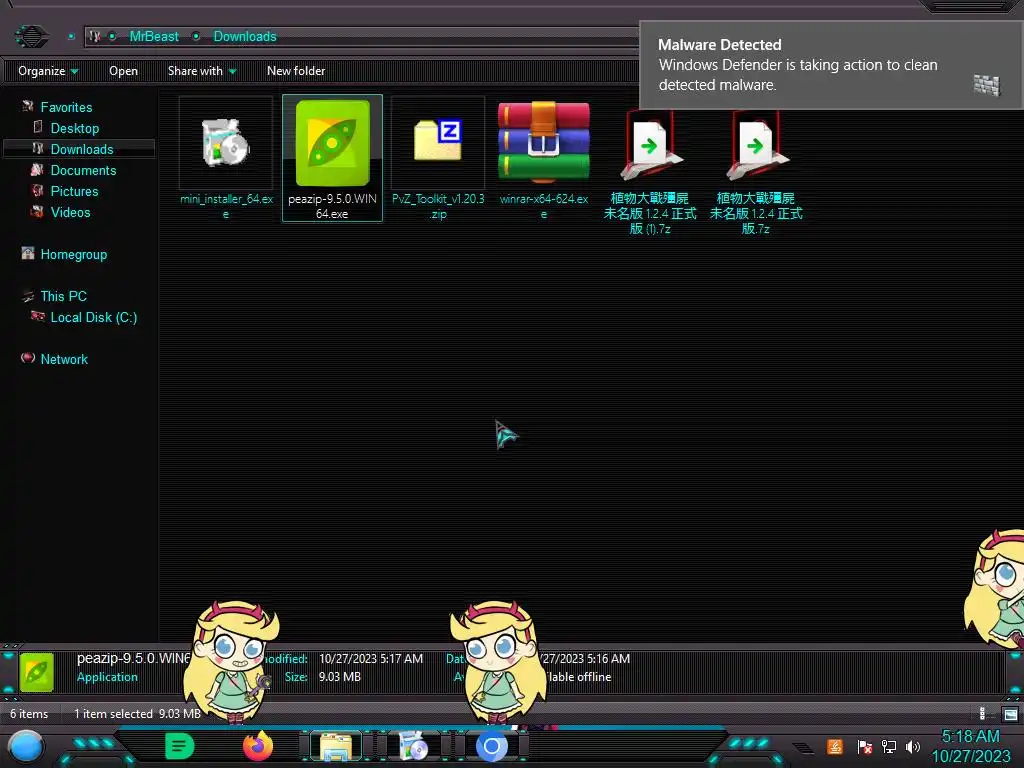
Task: Open Documents in the sidebar
Action: coord(83,170)
